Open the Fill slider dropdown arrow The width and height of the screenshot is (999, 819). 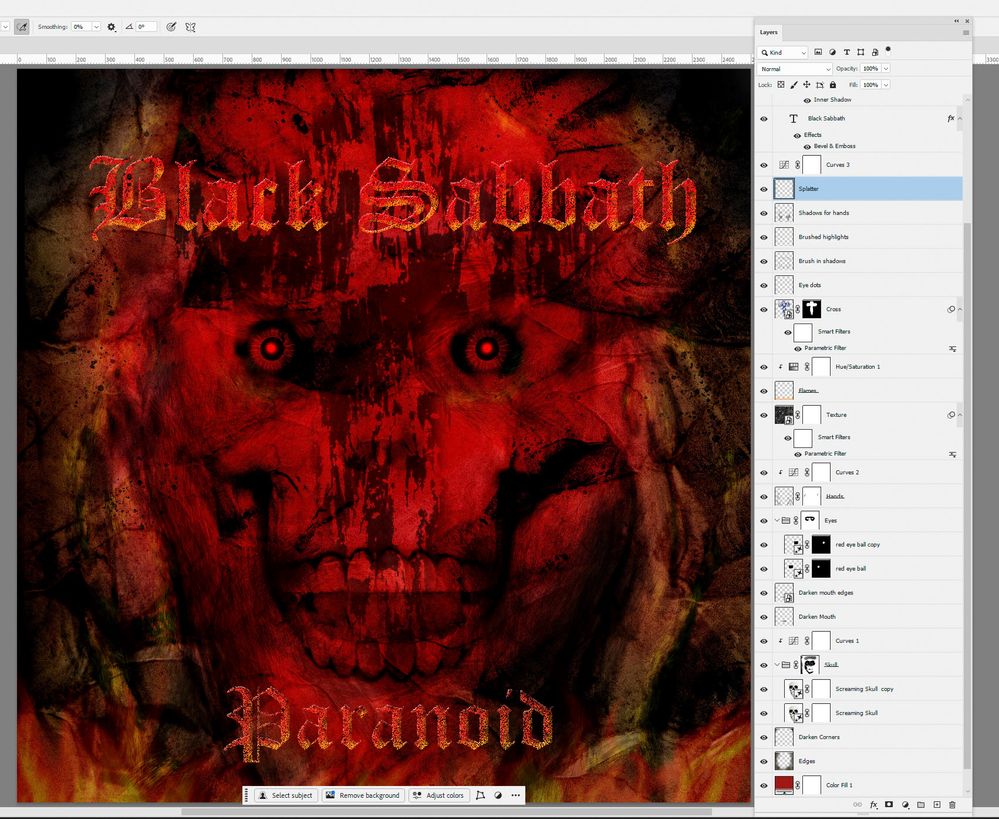(x=886, y=85)
